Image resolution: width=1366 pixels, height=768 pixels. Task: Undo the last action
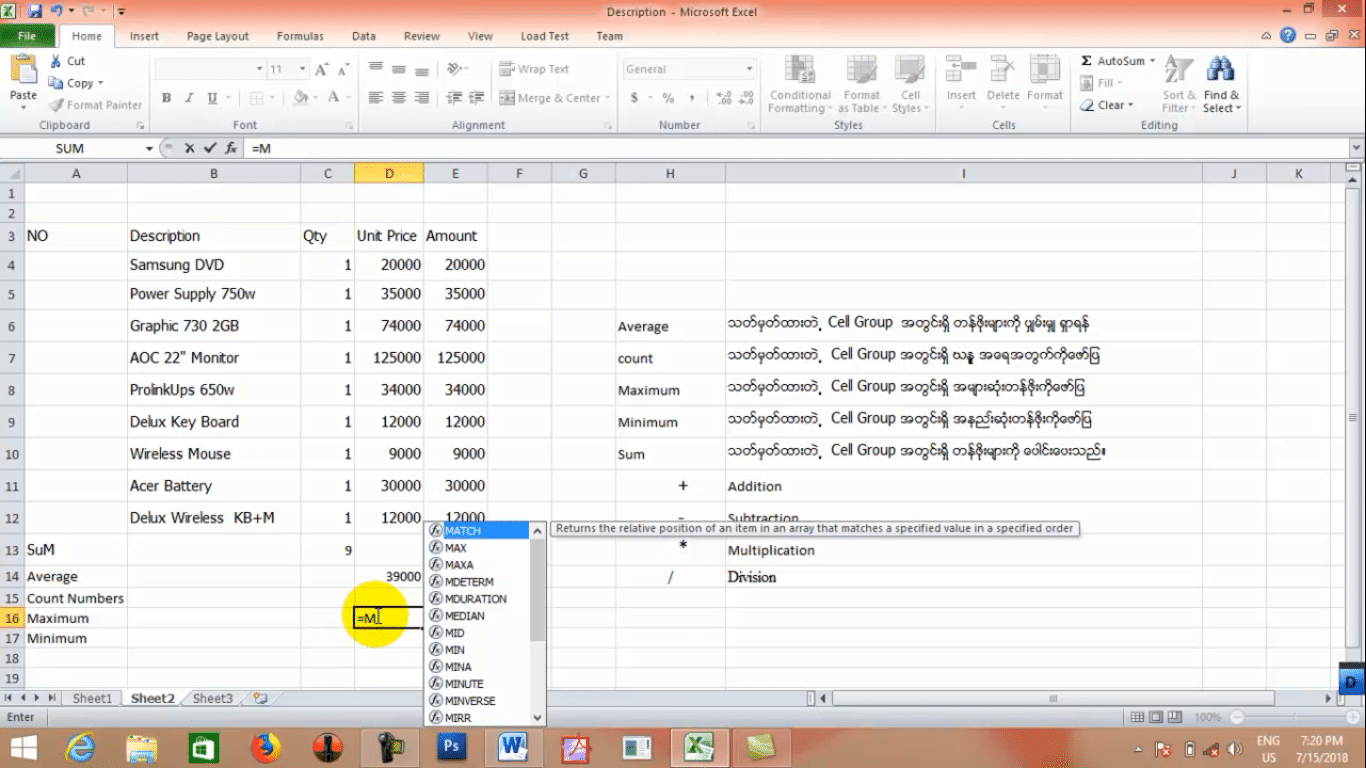[x=57, y=11]
